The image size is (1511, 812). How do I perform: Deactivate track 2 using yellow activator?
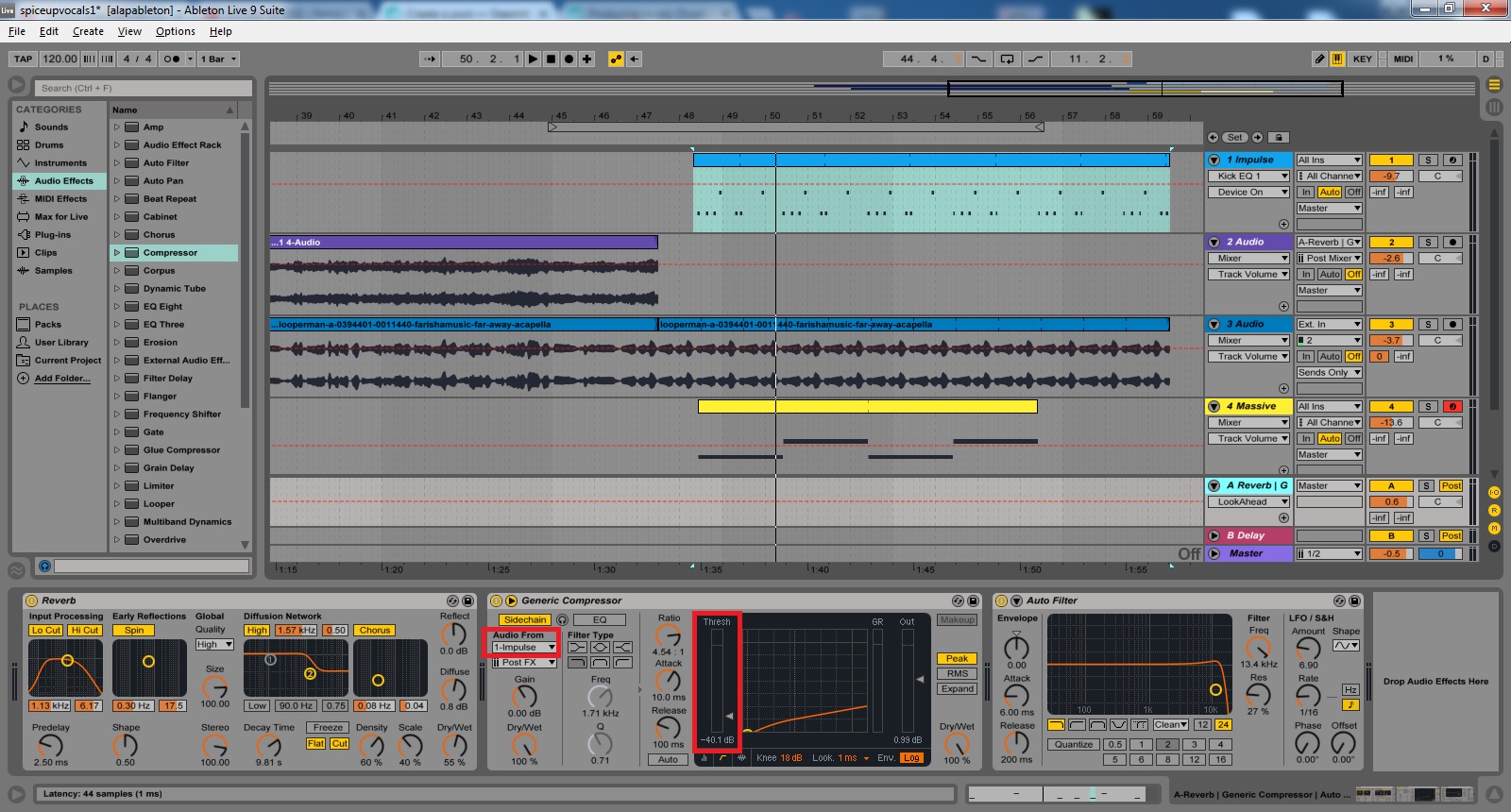1391,243
